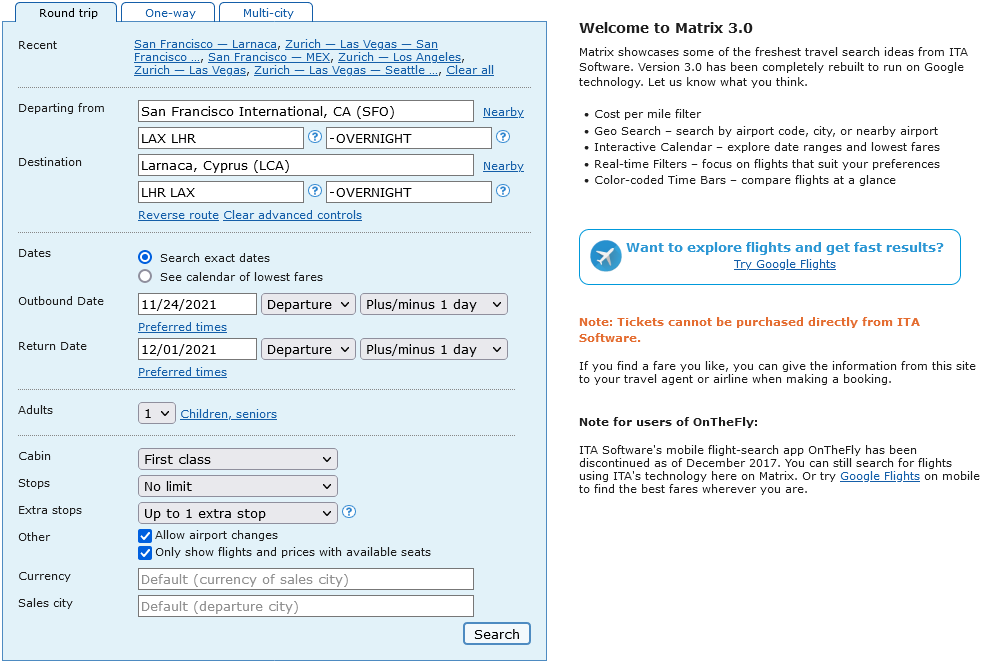Switch to the One-way tab
The height and width of the screenshot is (663, 984).
169,13
